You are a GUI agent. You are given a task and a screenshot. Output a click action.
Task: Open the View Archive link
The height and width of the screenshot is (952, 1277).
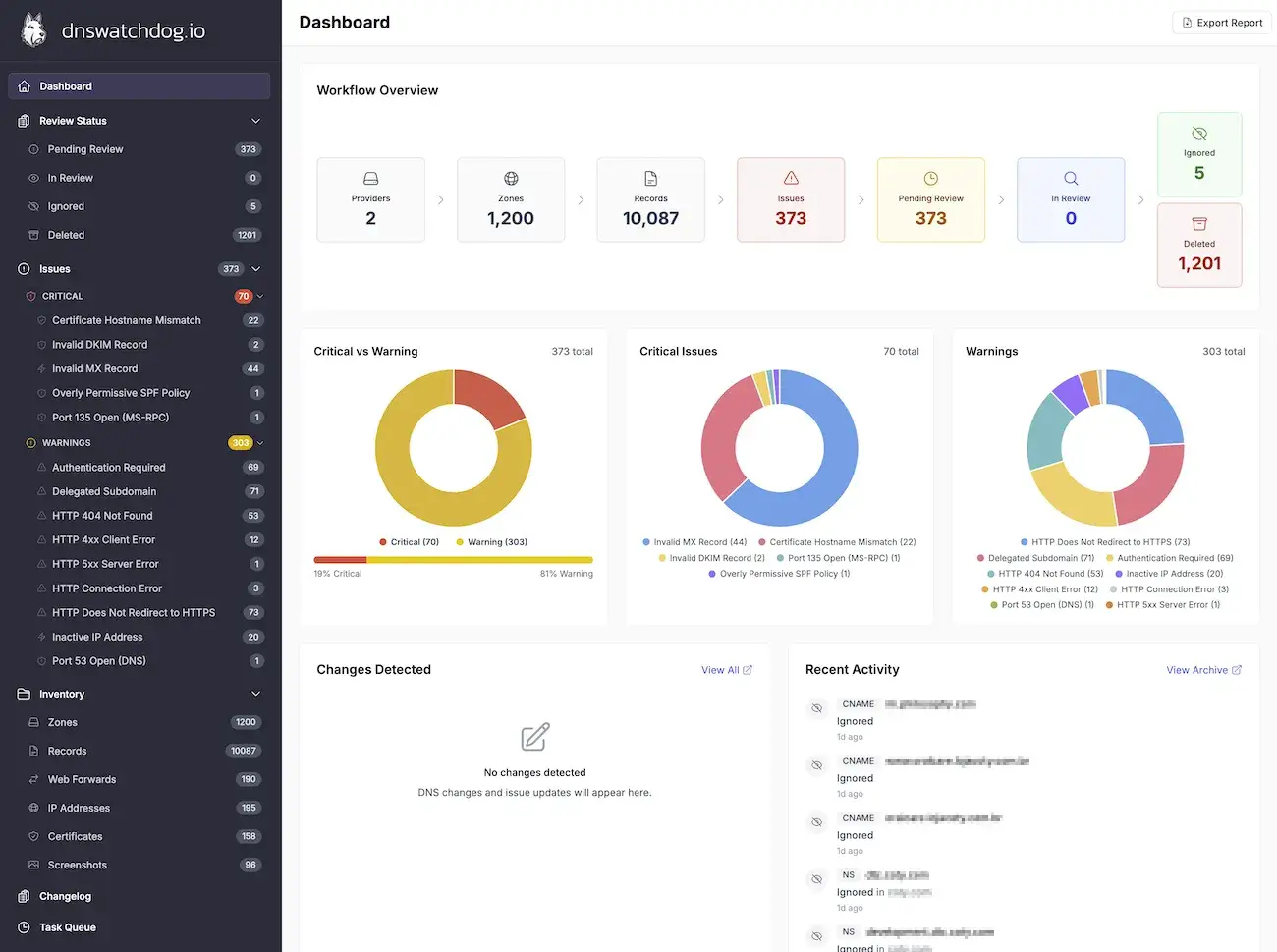[1203, 670]
